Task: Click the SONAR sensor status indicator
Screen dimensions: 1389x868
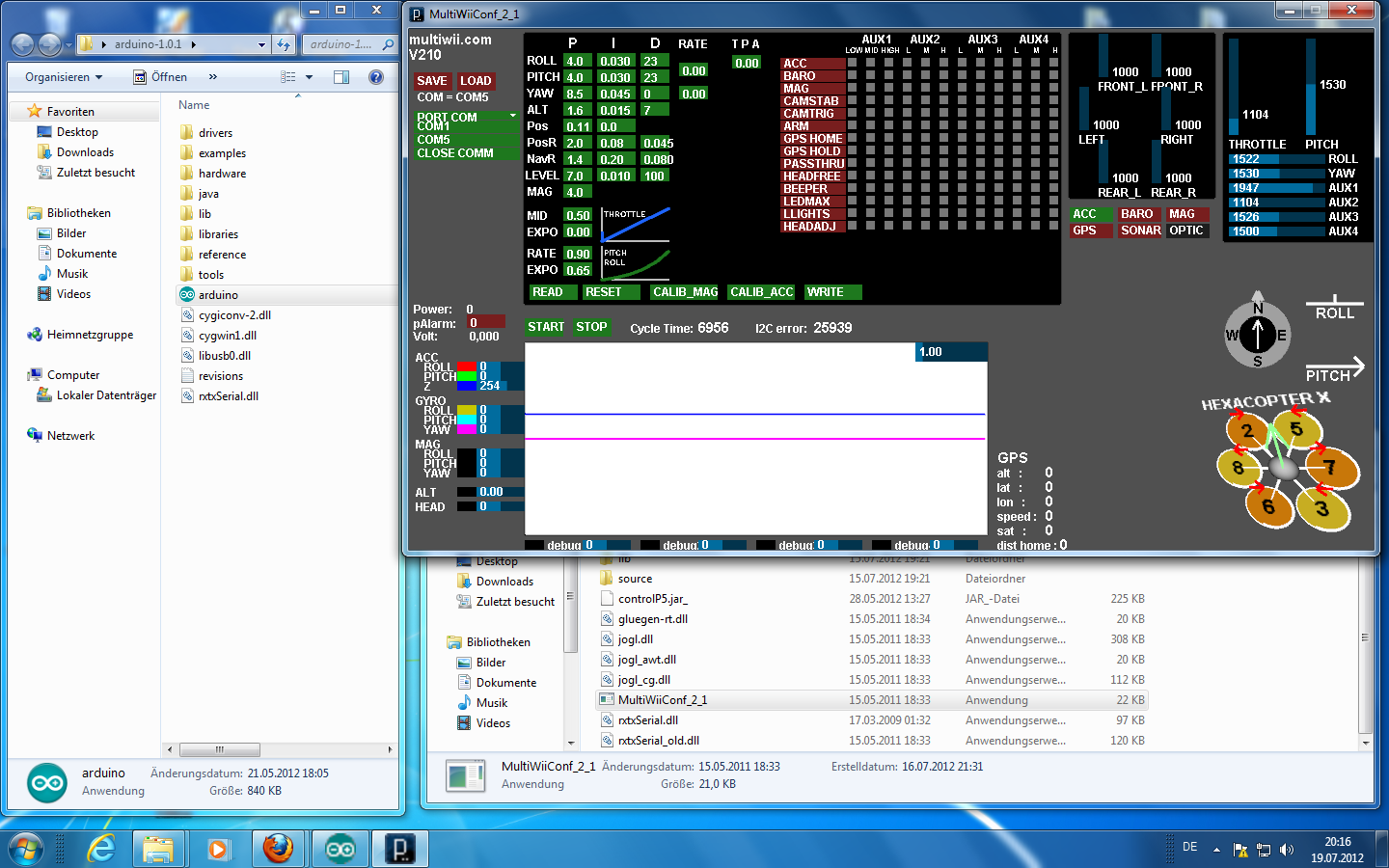Action: (x=1140, y=230)
